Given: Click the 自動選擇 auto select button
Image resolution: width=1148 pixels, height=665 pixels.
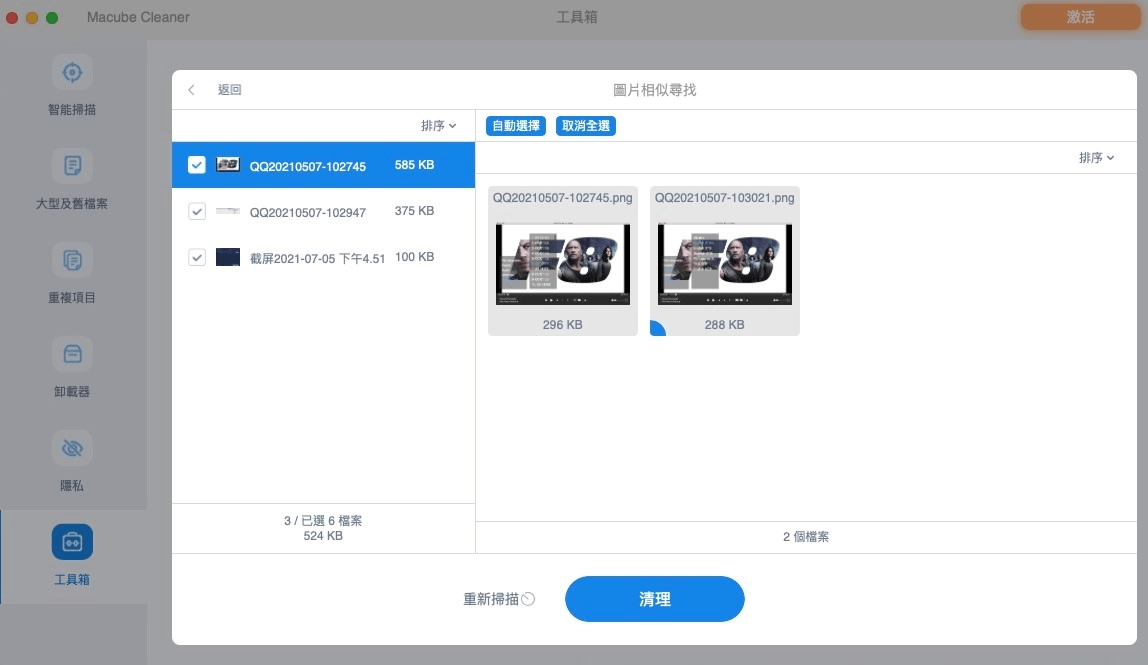Looking at the screenshot, I should pos(515,126).
